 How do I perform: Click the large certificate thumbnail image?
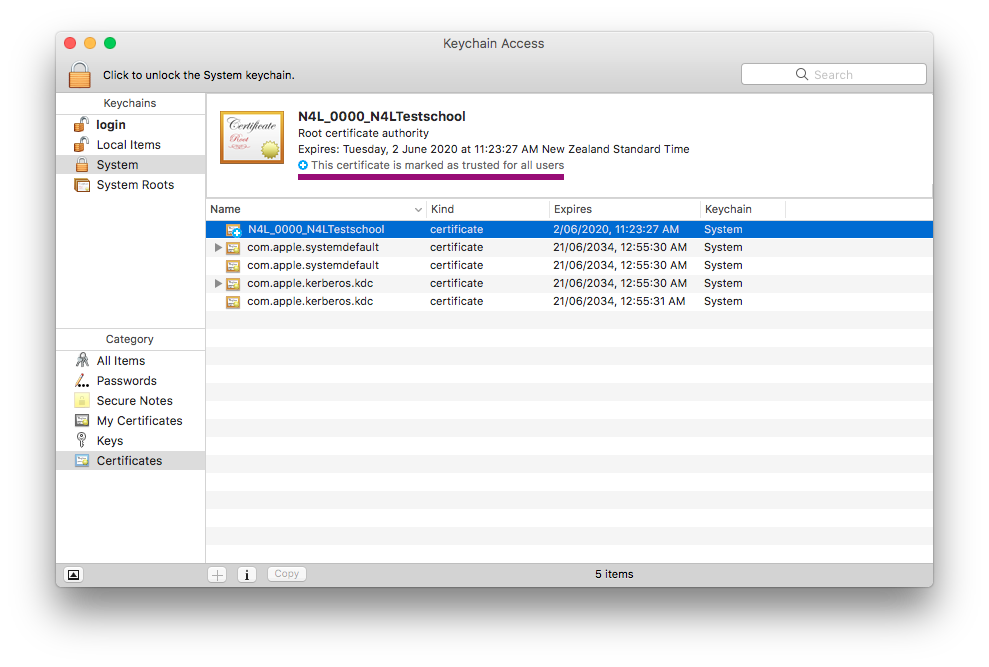(x=252, y=137)
